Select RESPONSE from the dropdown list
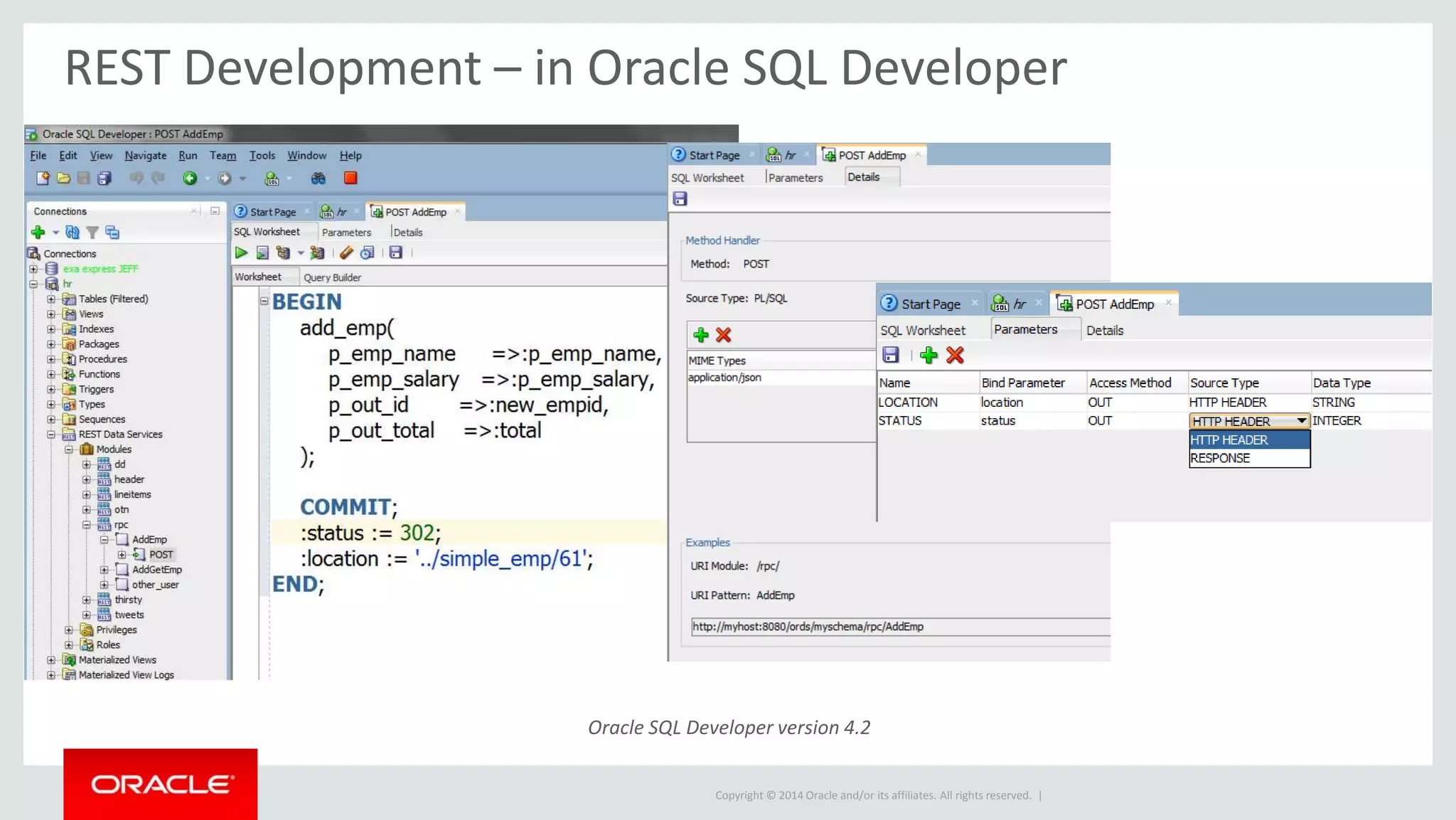Image resolution: width=1456 pixels, height=820 pixels. tap(1220, 459)
